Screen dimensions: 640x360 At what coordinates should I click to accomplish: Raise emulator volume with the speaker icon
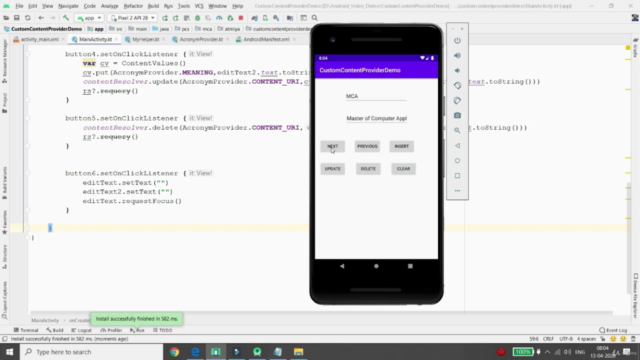point(457,56)
